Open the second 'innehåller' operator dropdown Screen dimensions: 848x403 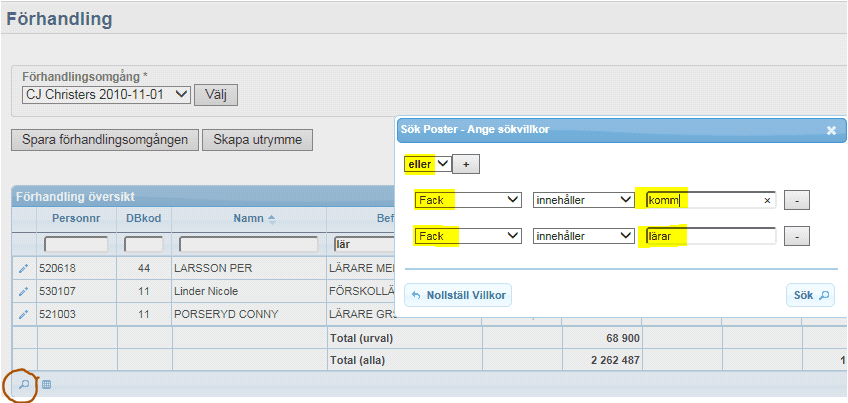(583, 236)
